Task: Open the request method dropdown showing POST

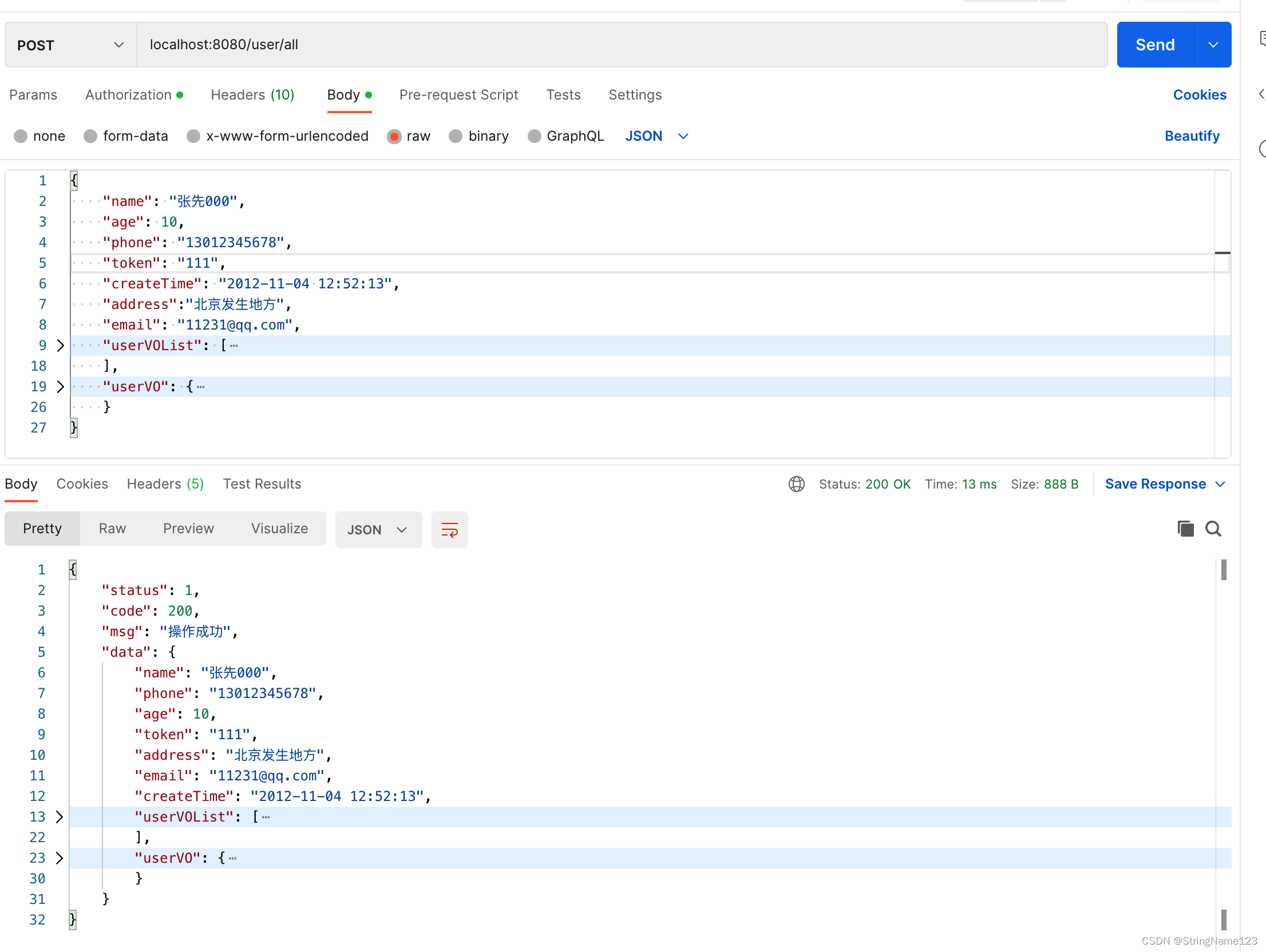Action: click(x=69, y=45)
